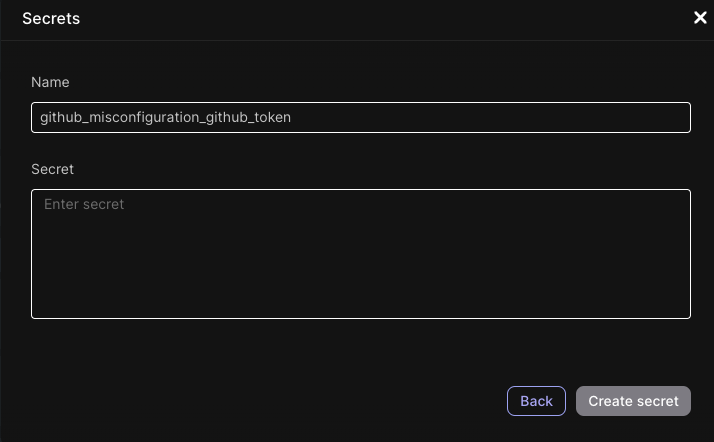This screenshot has width=714, height=442.
Task: Click inside the large Secret textarea
Action: coord(360,260)
